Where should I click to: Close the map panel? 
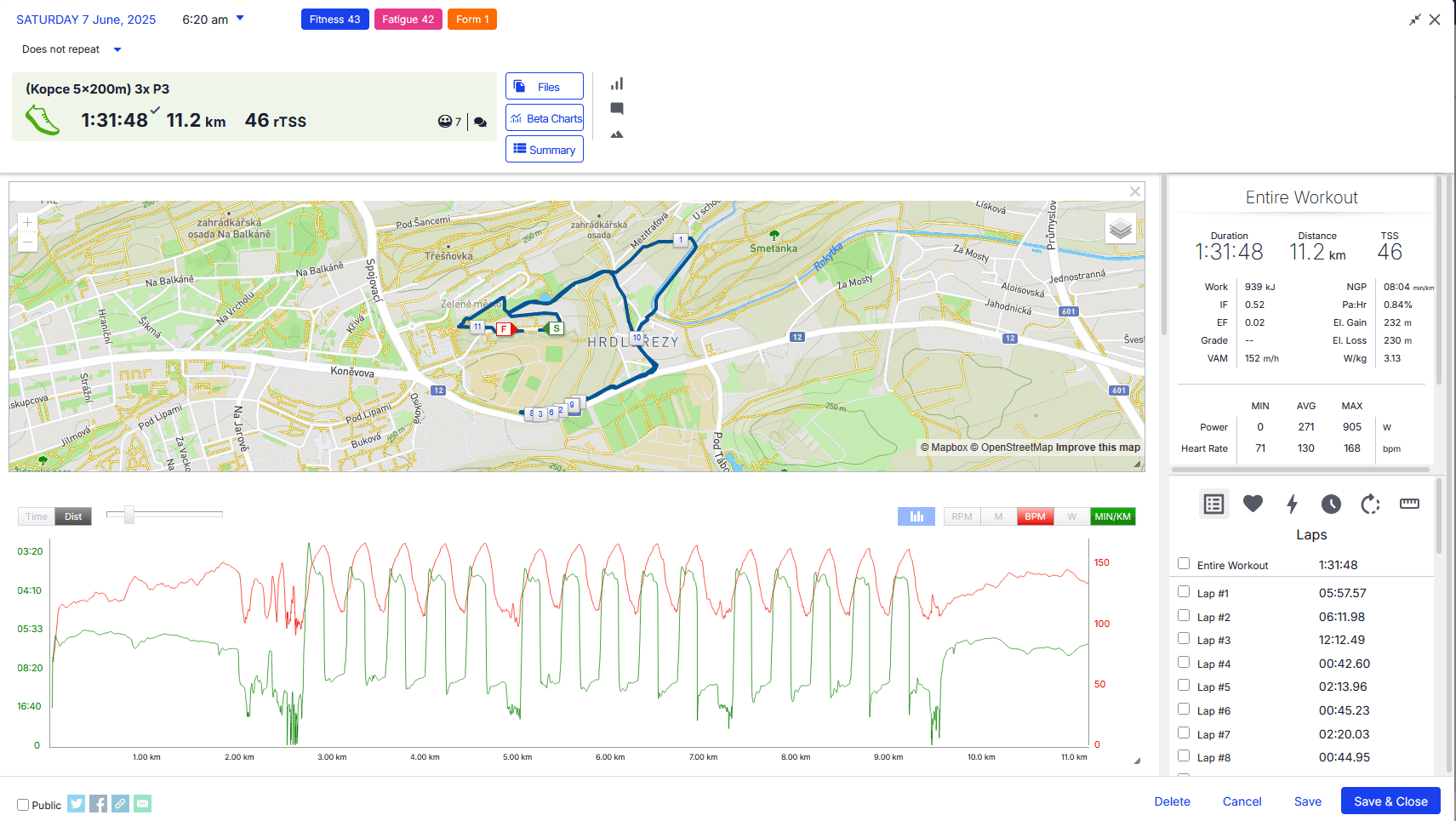tap(1134, 191)
